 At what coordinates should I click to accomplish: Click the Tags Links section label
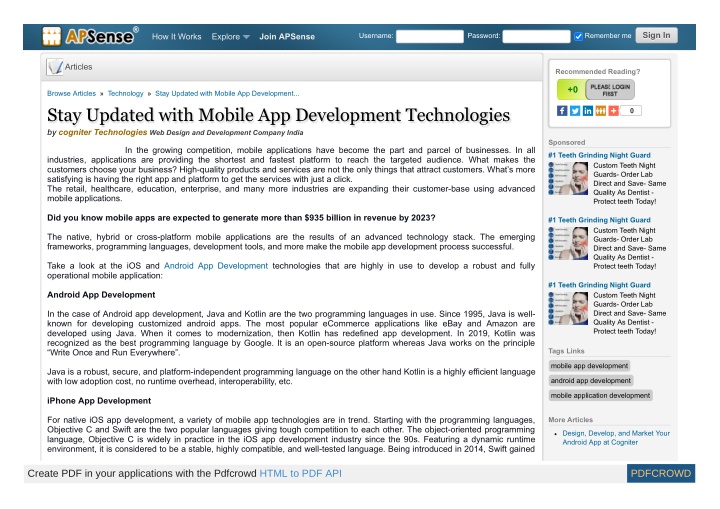[566, 351]
